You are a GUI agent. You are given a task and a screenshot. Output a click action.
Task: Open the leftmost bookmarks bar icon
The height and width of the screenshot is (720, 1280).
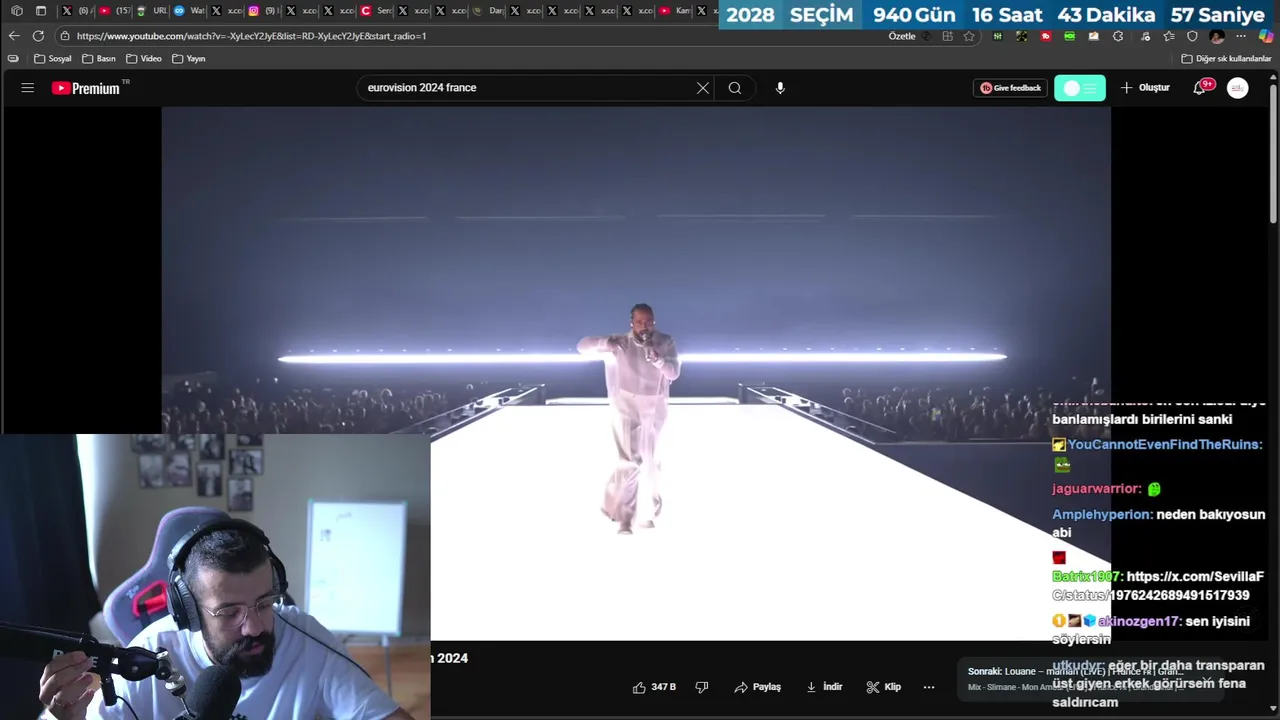13,59
